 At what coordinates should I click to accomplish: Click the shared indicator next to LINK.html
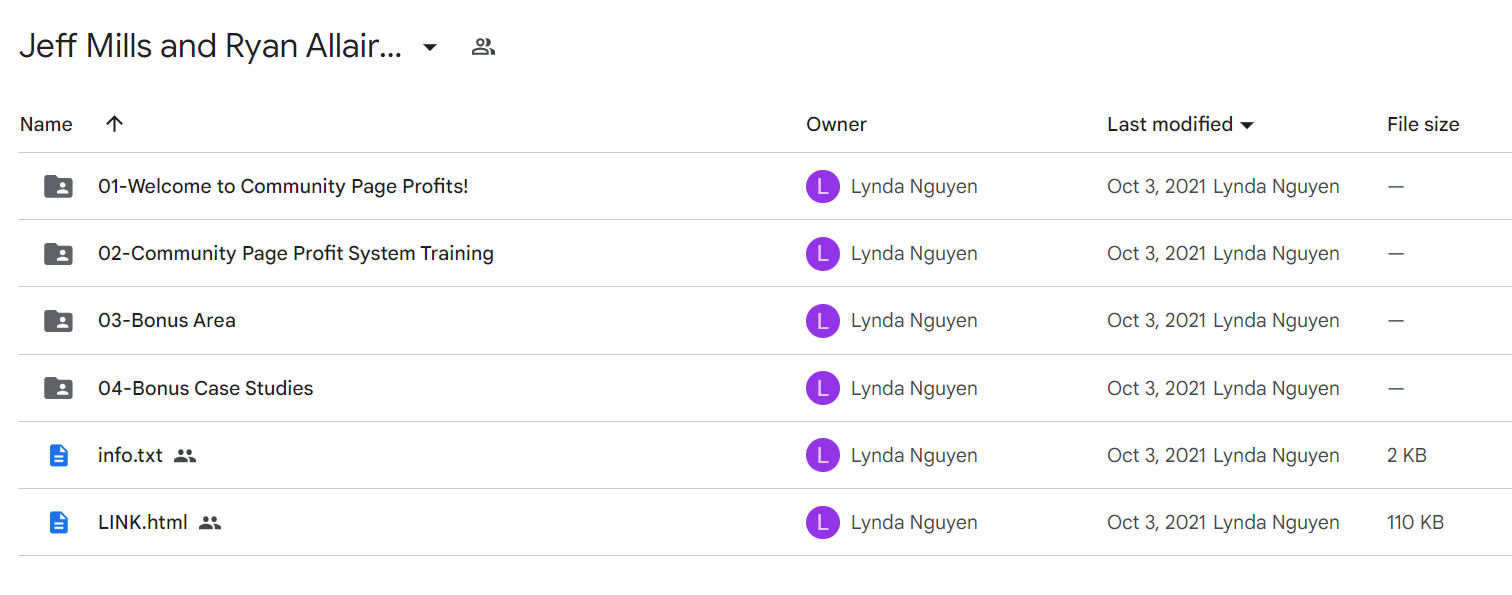tap(210, 522)
